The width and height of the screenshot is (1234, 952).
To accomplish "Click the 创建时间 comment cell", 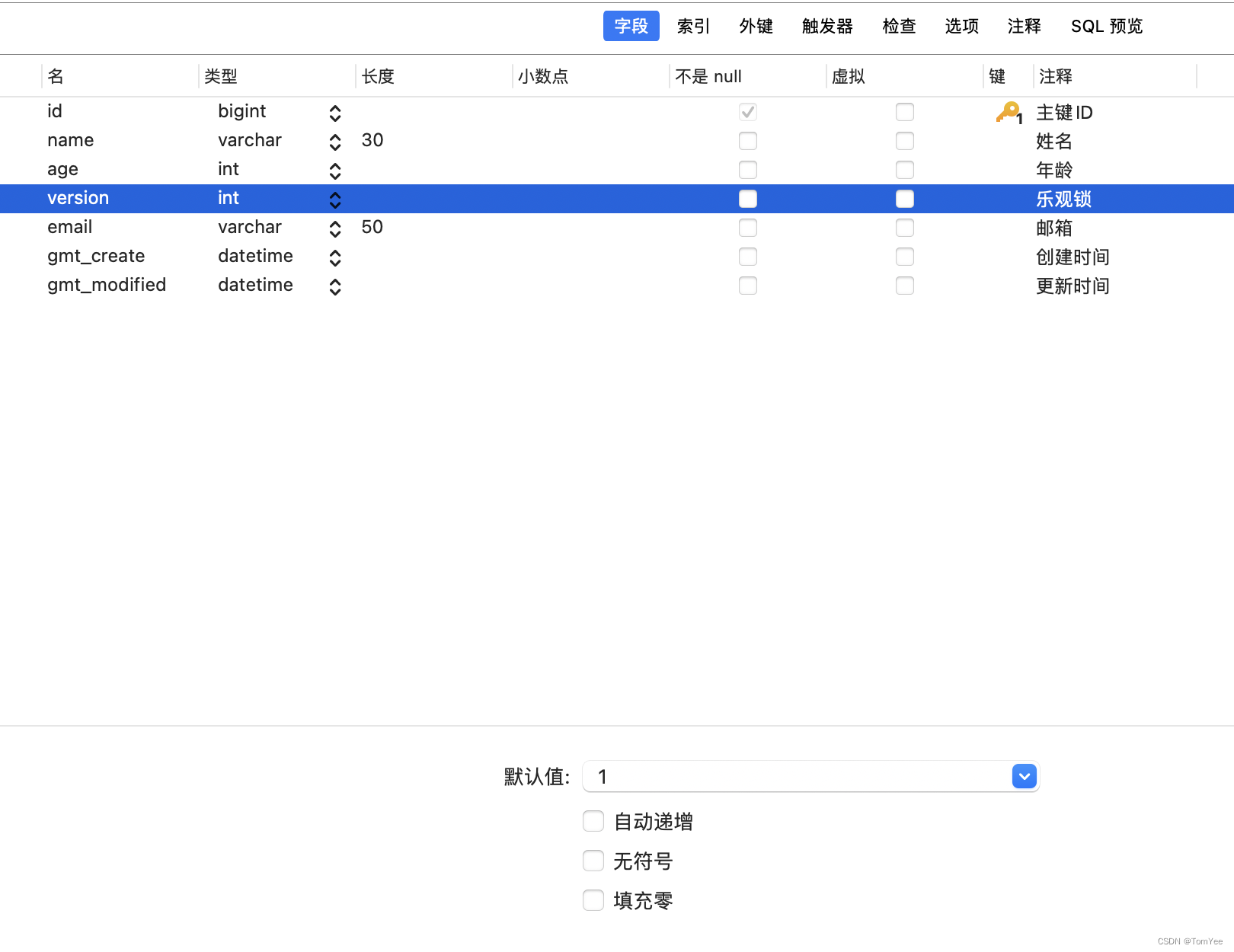I will coord(1073,257).
